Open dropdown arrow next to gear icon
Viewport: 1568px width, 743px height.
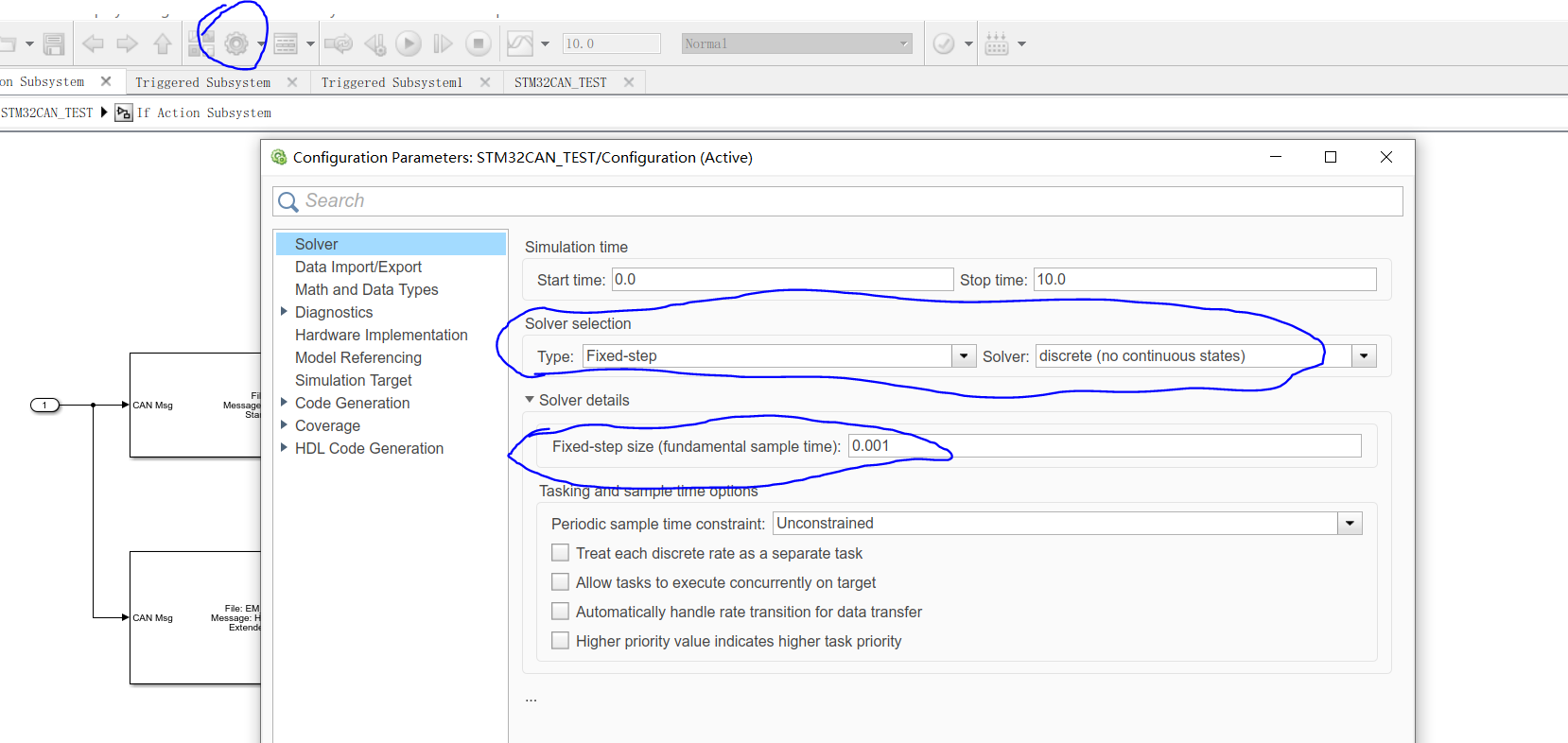tap(260, 43)
